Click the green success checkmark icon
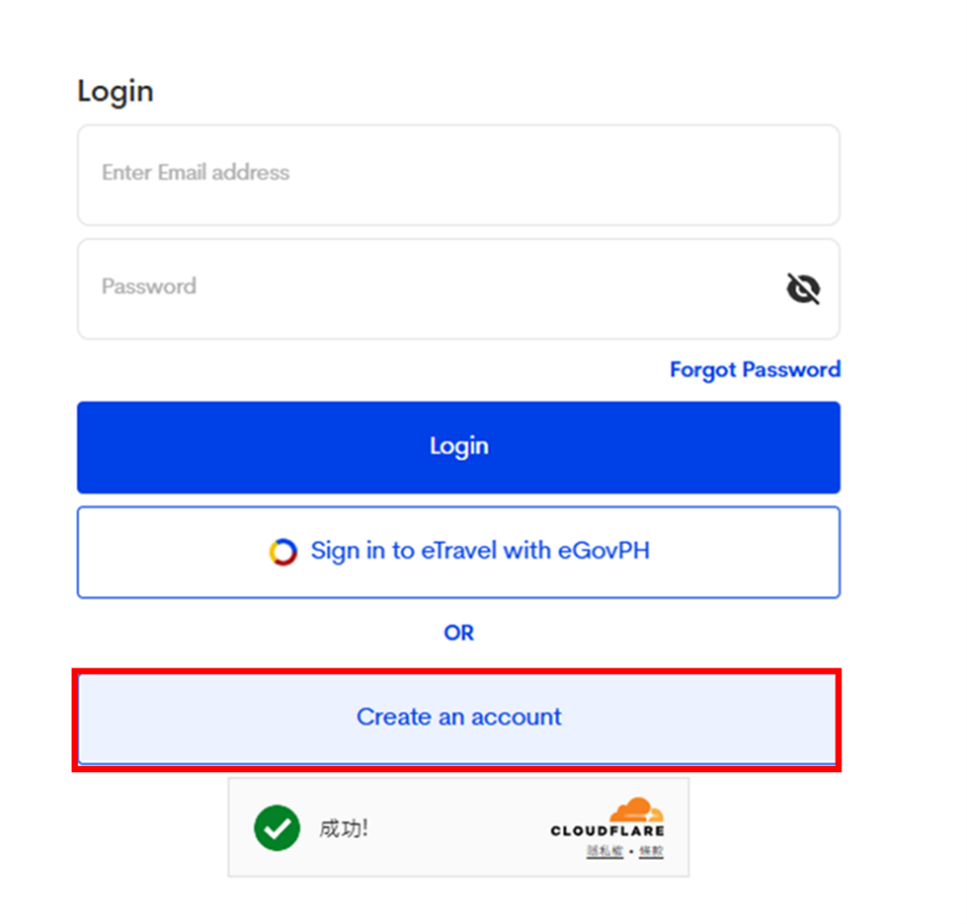 pos(277,828)
